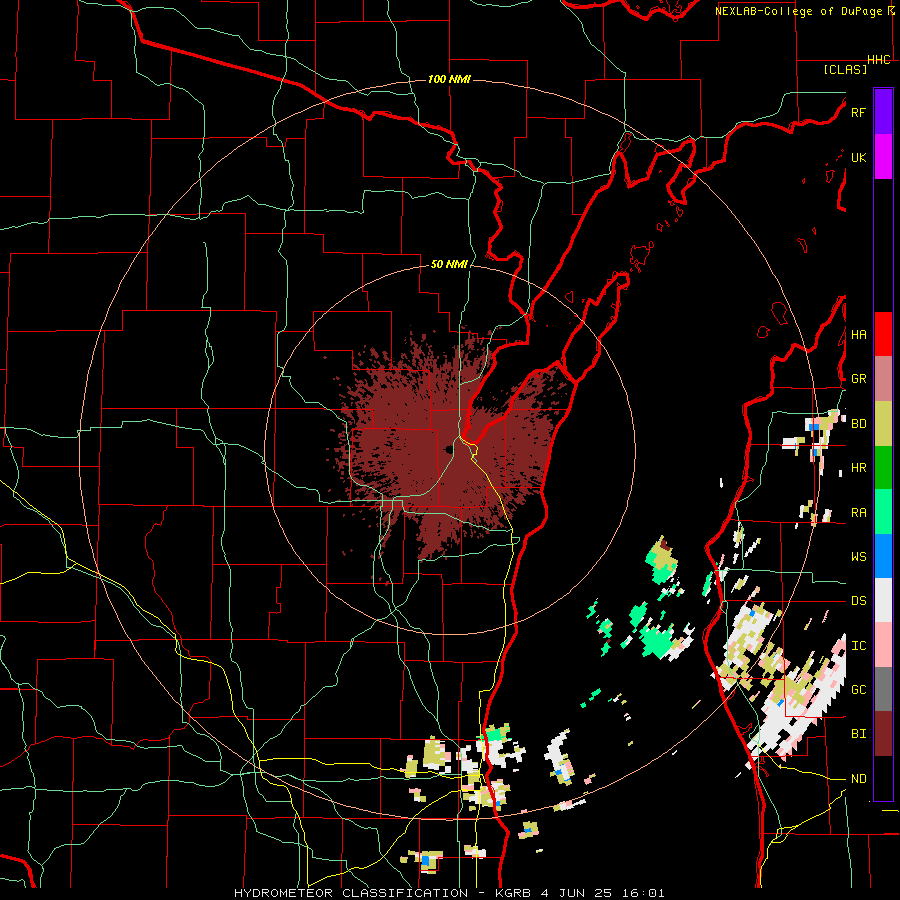Click the [CLAS] unit label
Image resolution: width=900 pixels, height=900 pixels.
(845, 69)
